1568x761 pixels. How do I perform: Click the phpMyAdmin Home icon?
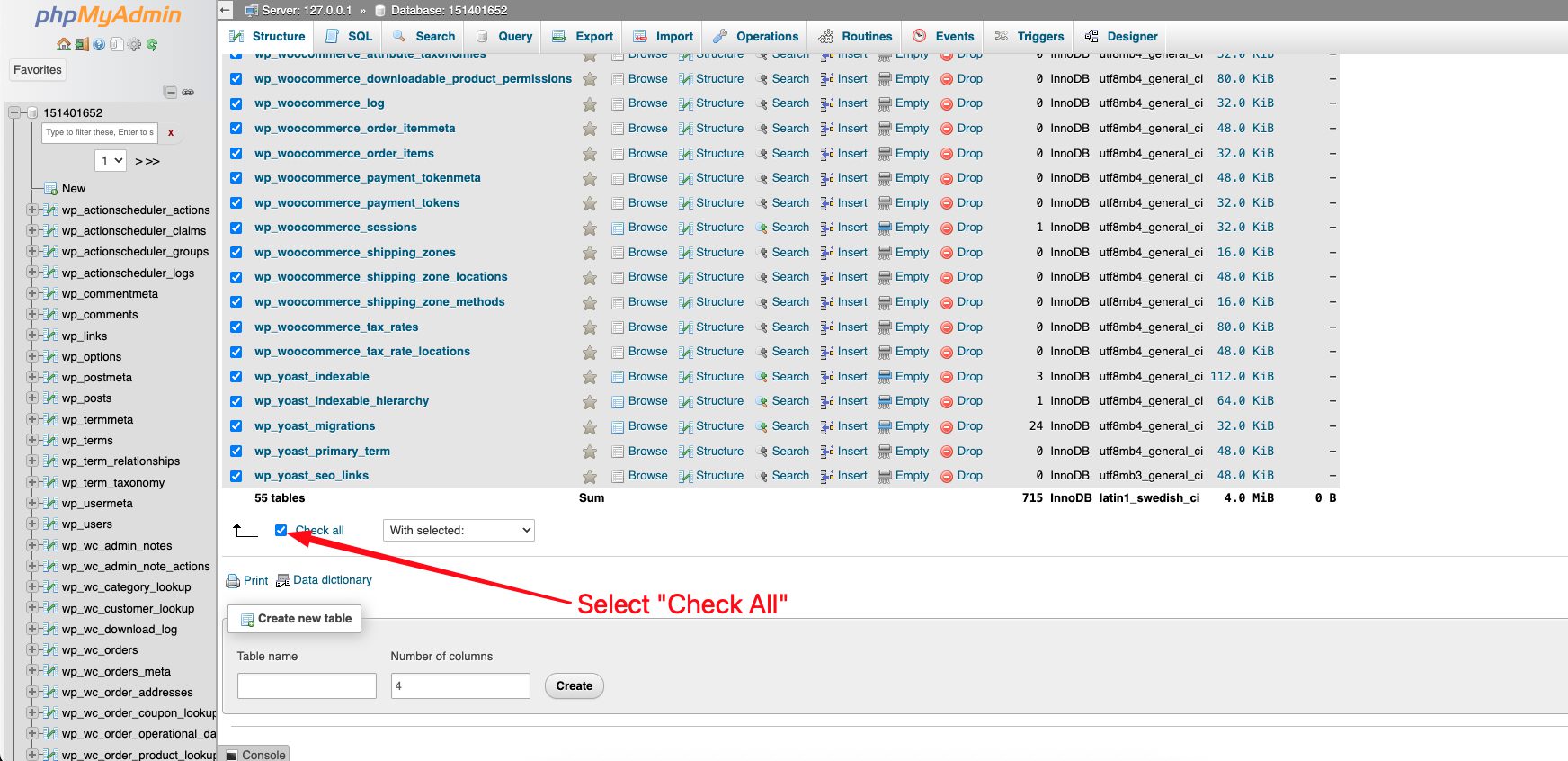pyautogui.click(x=63, y=44)
